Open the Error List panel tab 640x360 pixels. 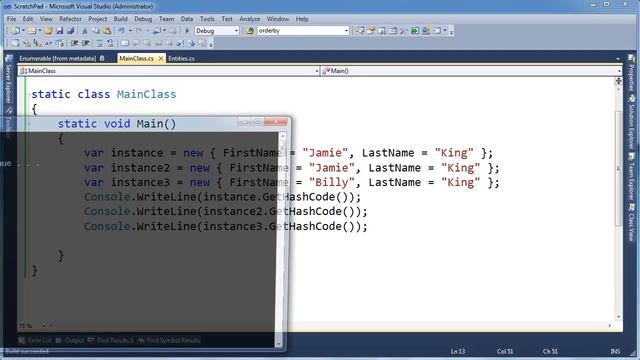click(x=35, y=340)
